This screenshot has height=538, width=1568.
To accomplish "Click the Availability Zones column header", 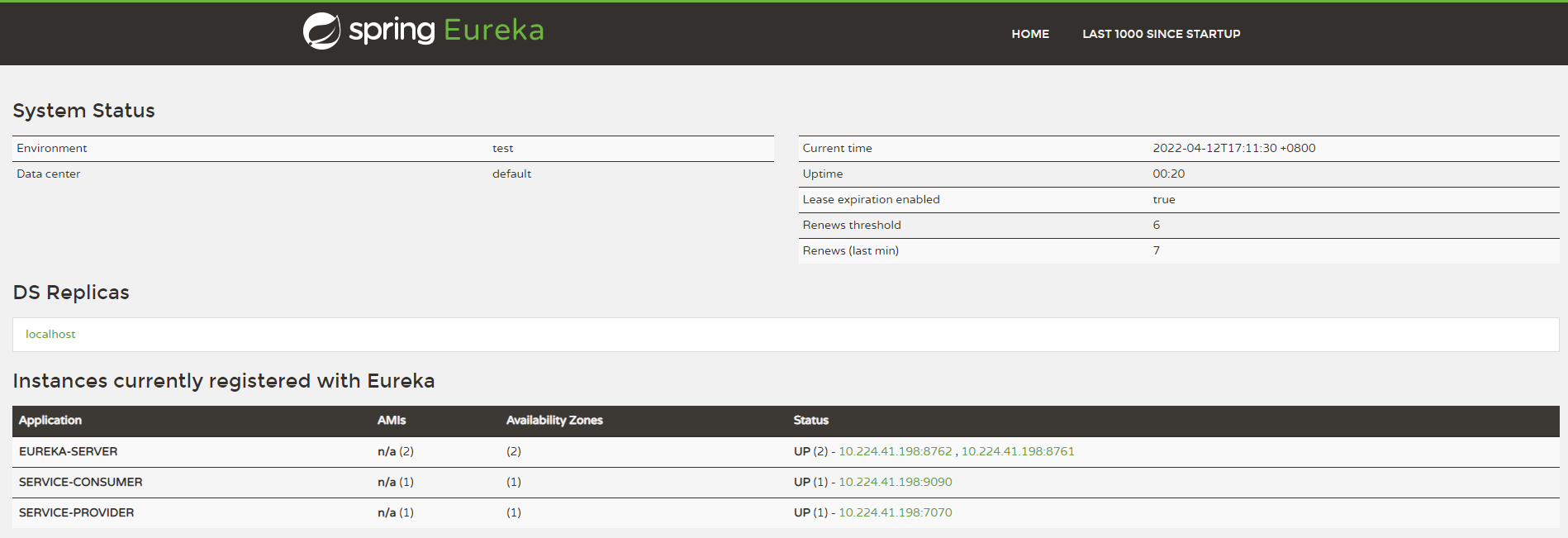I will tap(554, 420).
